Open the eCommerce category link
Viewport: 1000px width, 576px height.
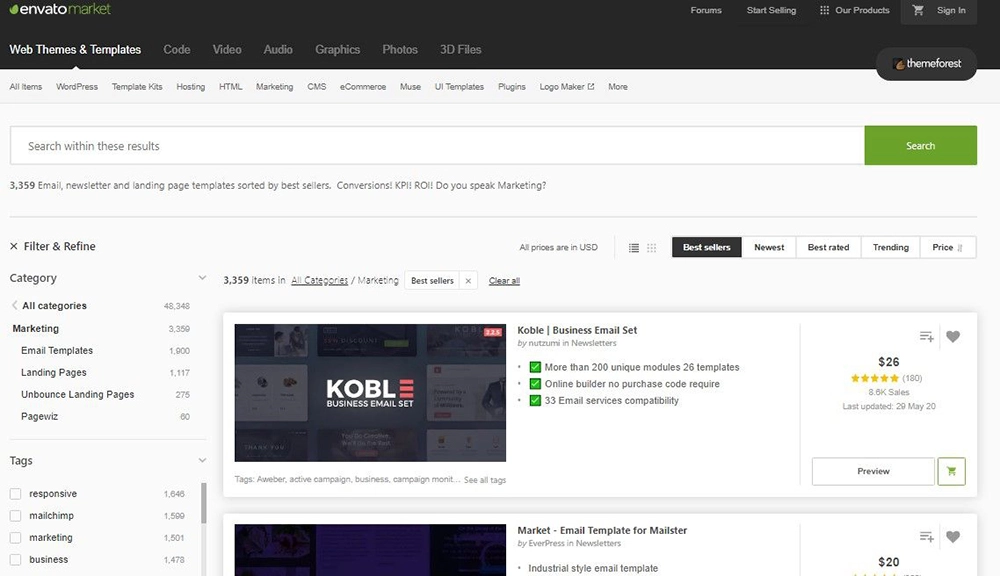point(363,87)
